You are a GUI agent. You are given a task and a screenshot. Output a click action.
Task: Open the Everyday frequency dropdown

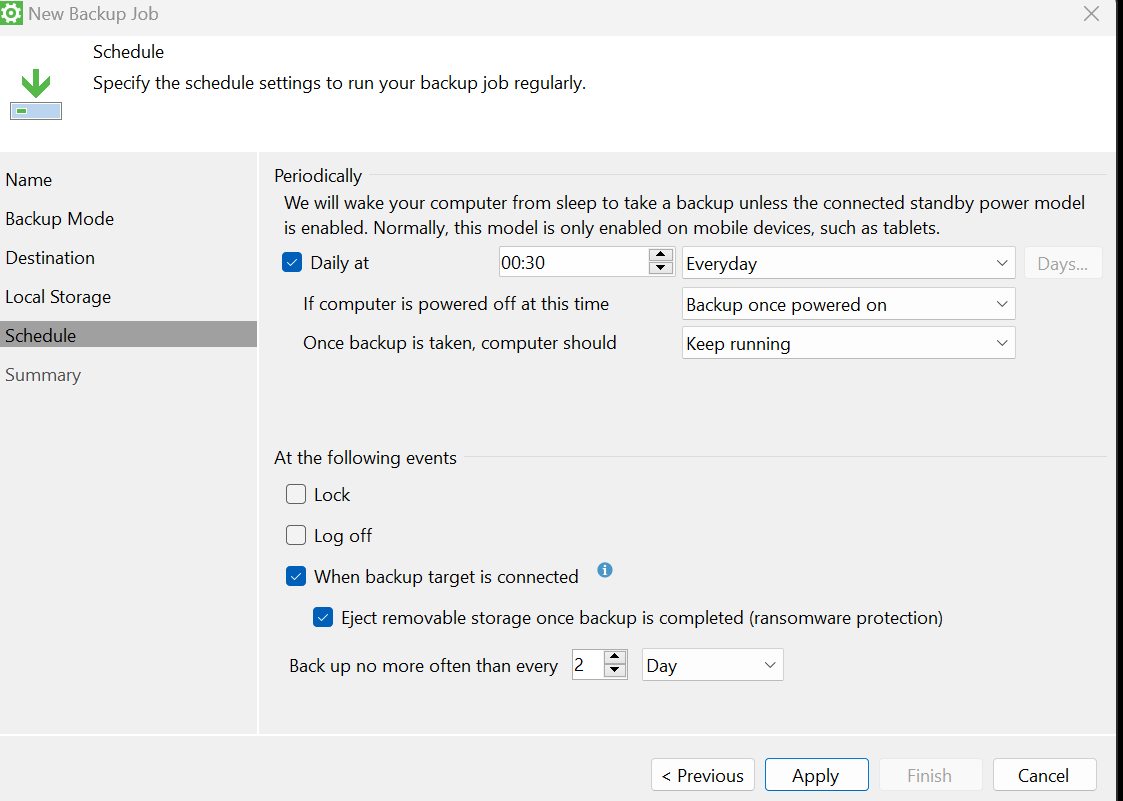point(848,263)
